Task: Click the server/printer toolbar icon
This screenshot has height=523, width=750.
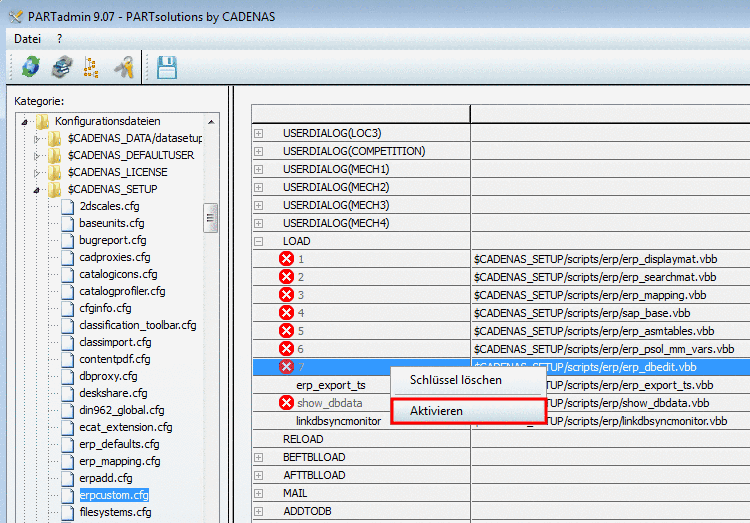Action: click(x=62, y=67)
